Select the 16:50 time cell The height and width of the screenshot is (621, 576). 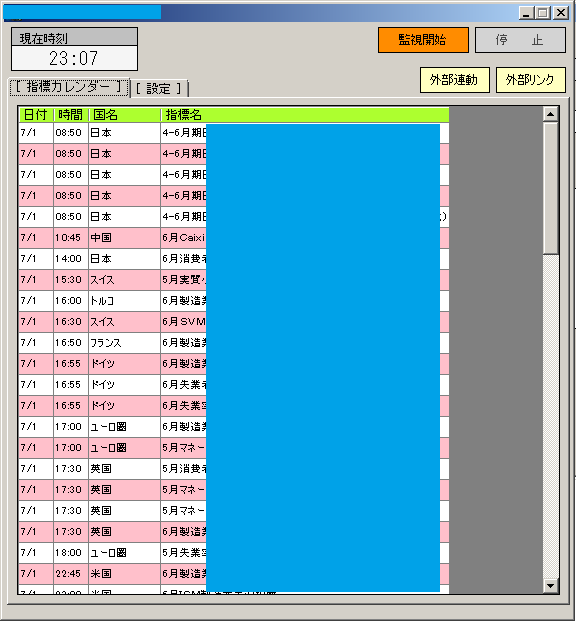(71, 343)
